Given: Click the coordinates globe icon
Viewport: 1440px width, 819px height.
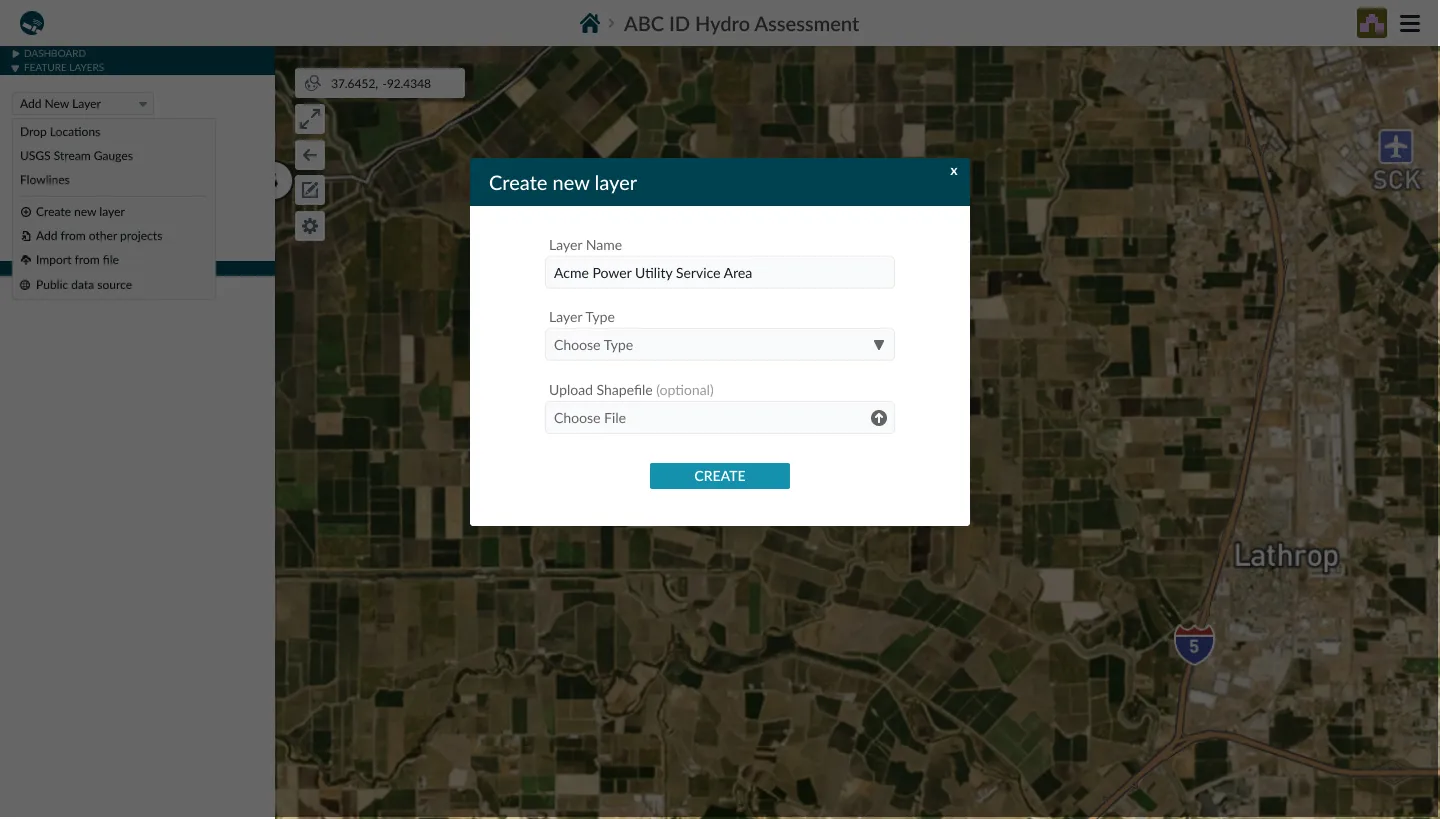Looking at the screenshot, I should pos(313,83).
